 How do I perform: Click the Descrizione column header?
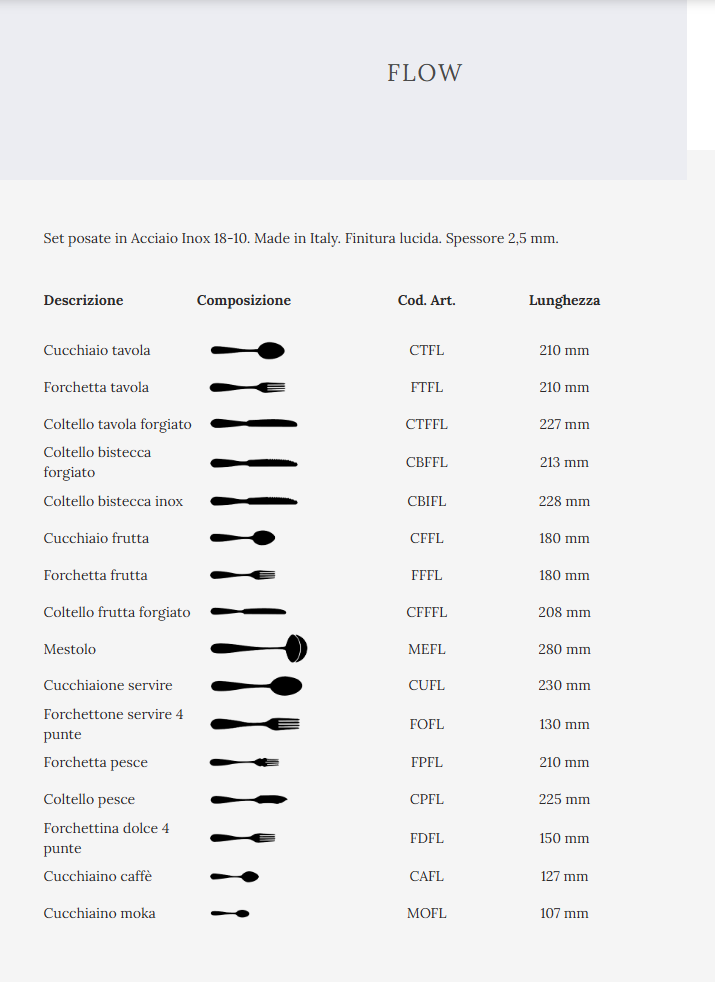tap(83, 300)
